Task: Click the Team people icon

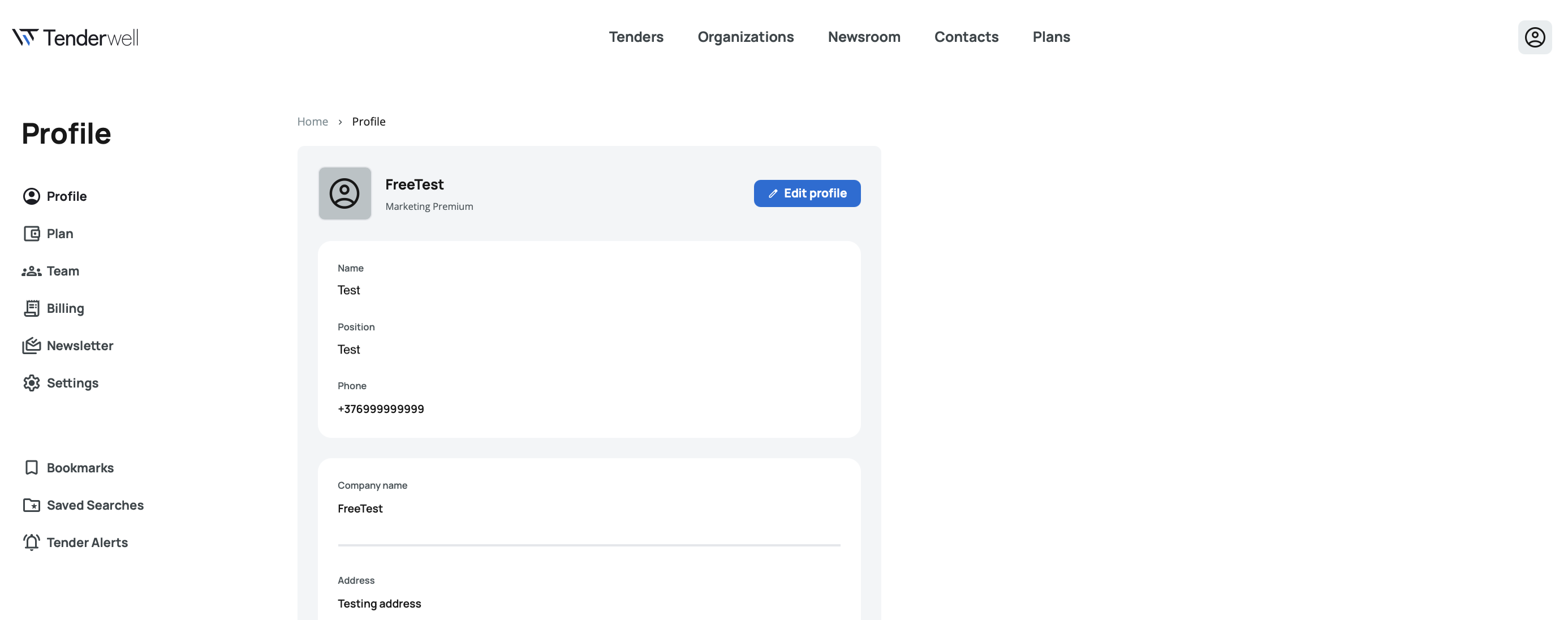Action: click(x=31, y=272)
